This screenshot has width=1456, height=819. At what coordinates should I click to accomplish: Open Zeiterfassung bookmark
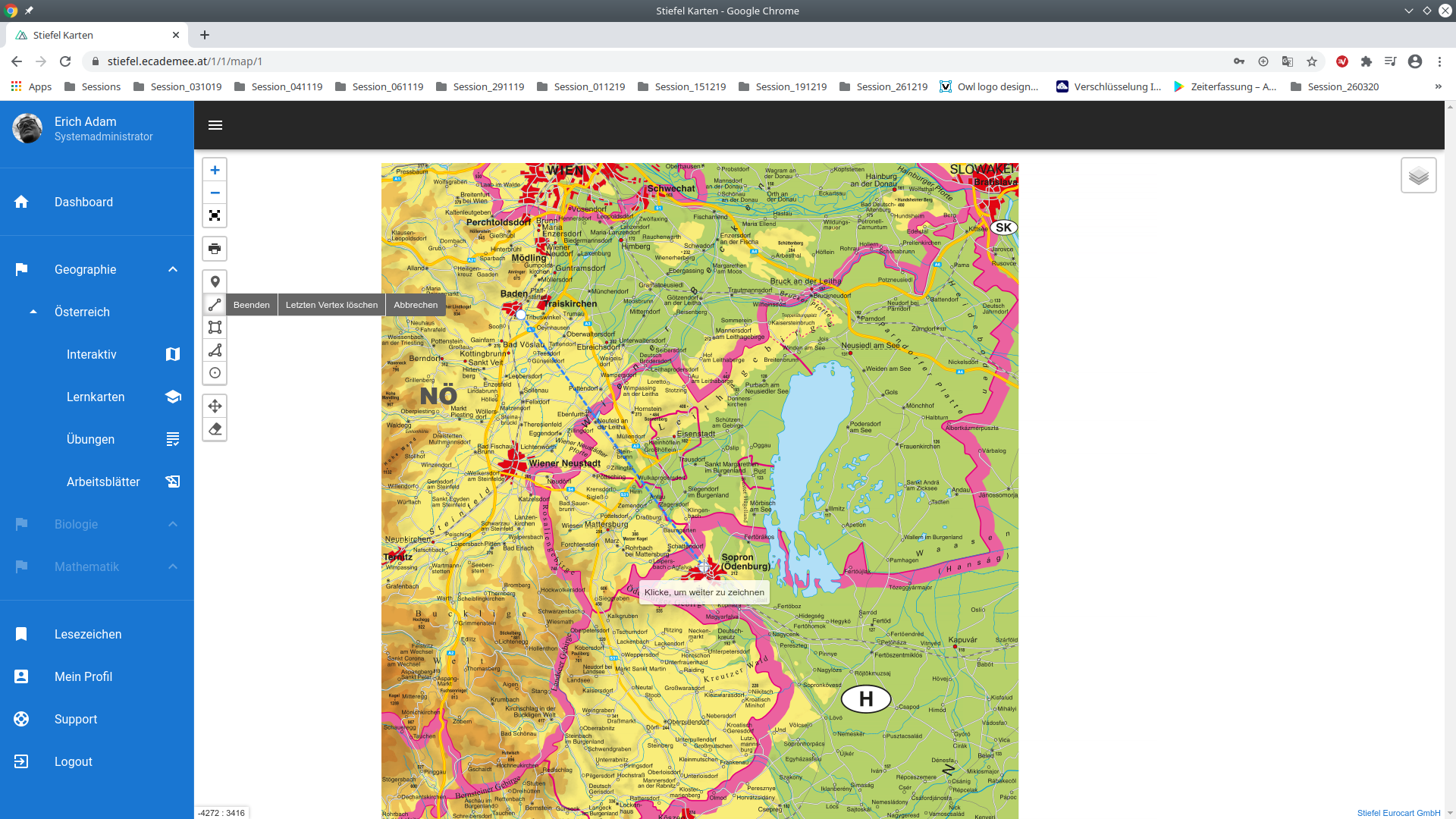[1225, 86]
